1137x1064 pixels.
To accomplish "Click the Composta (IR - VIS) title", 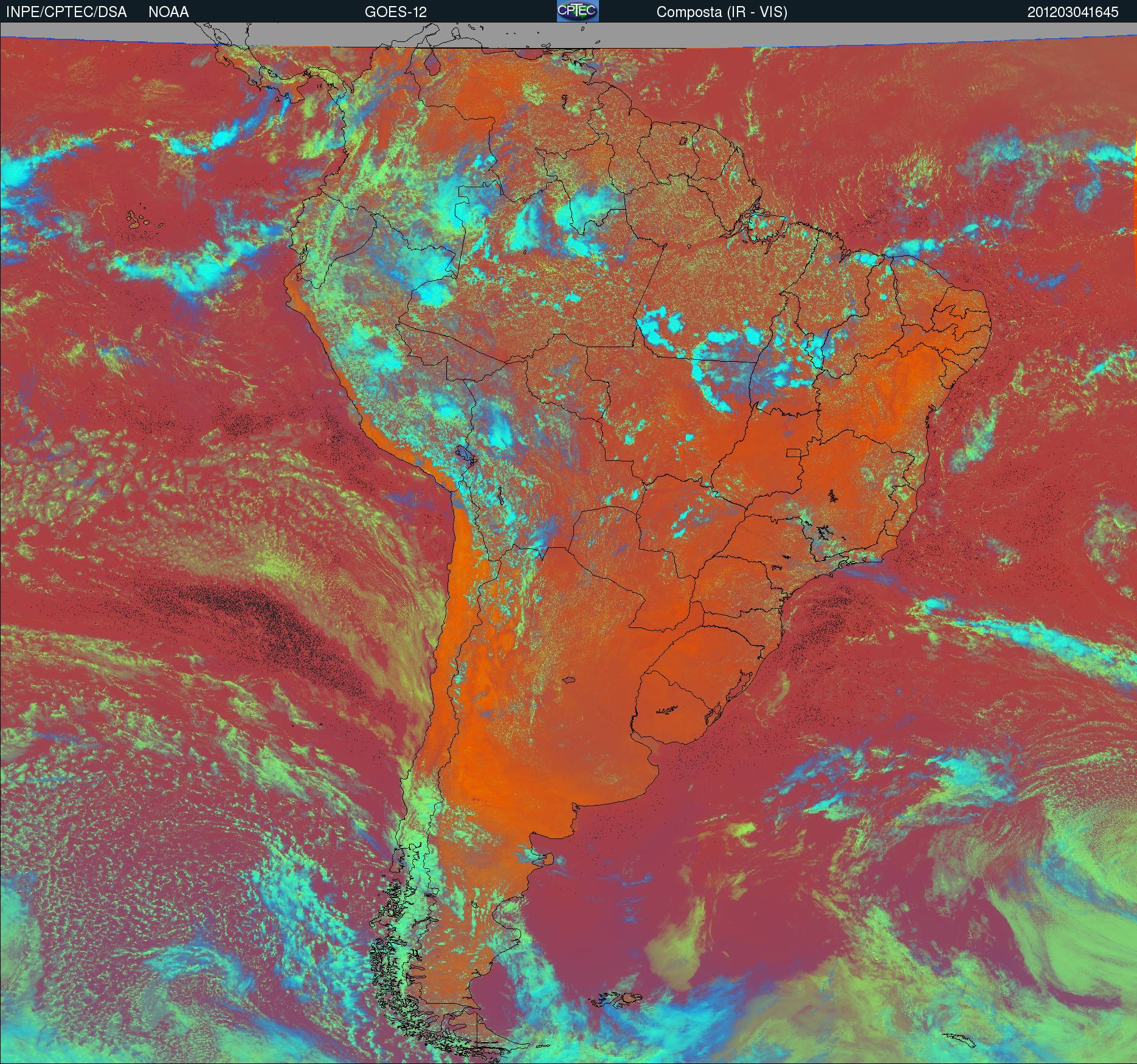I will 722,12.
